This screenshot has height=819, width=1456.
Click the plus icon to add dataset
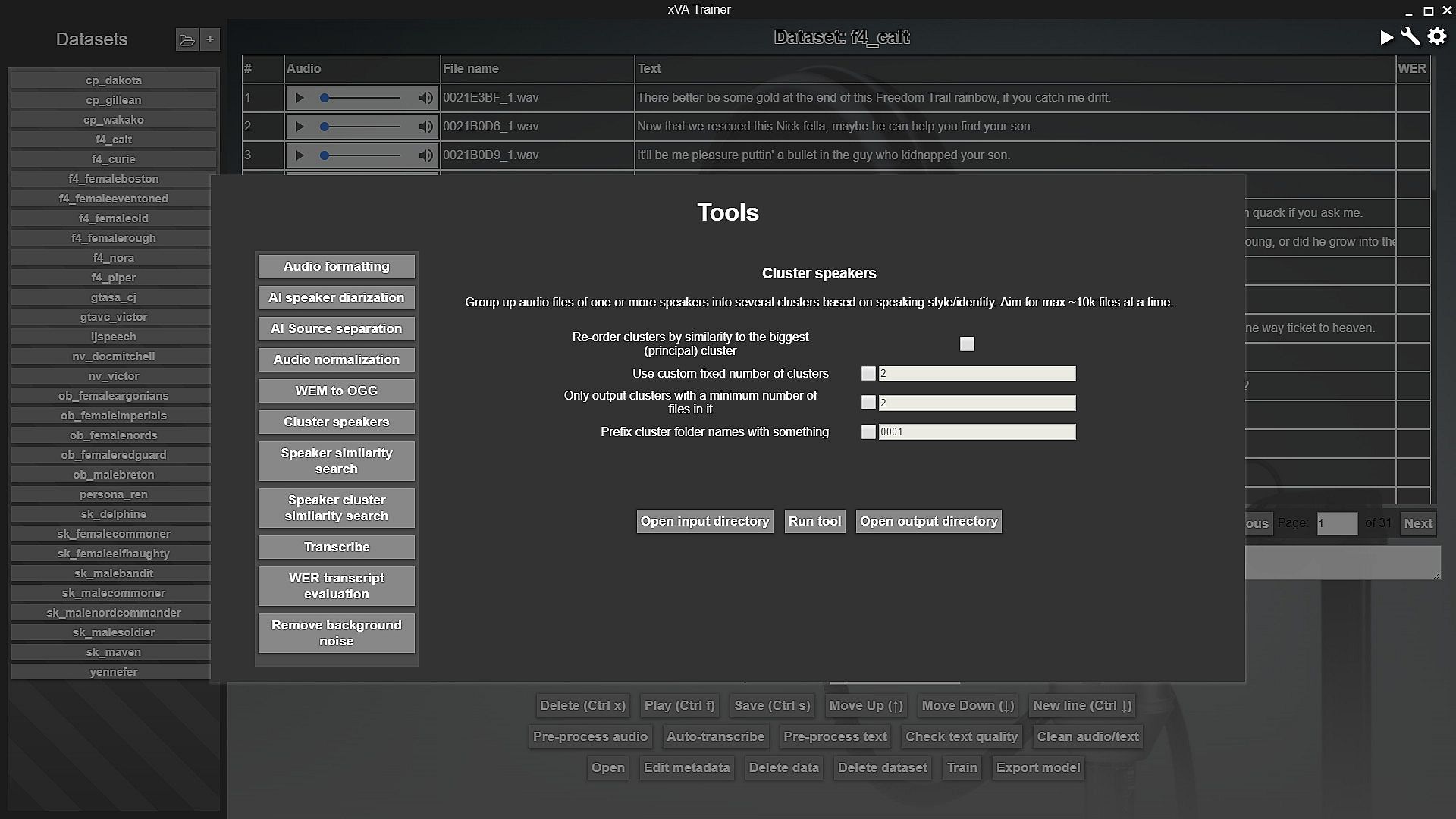point(210,39)
